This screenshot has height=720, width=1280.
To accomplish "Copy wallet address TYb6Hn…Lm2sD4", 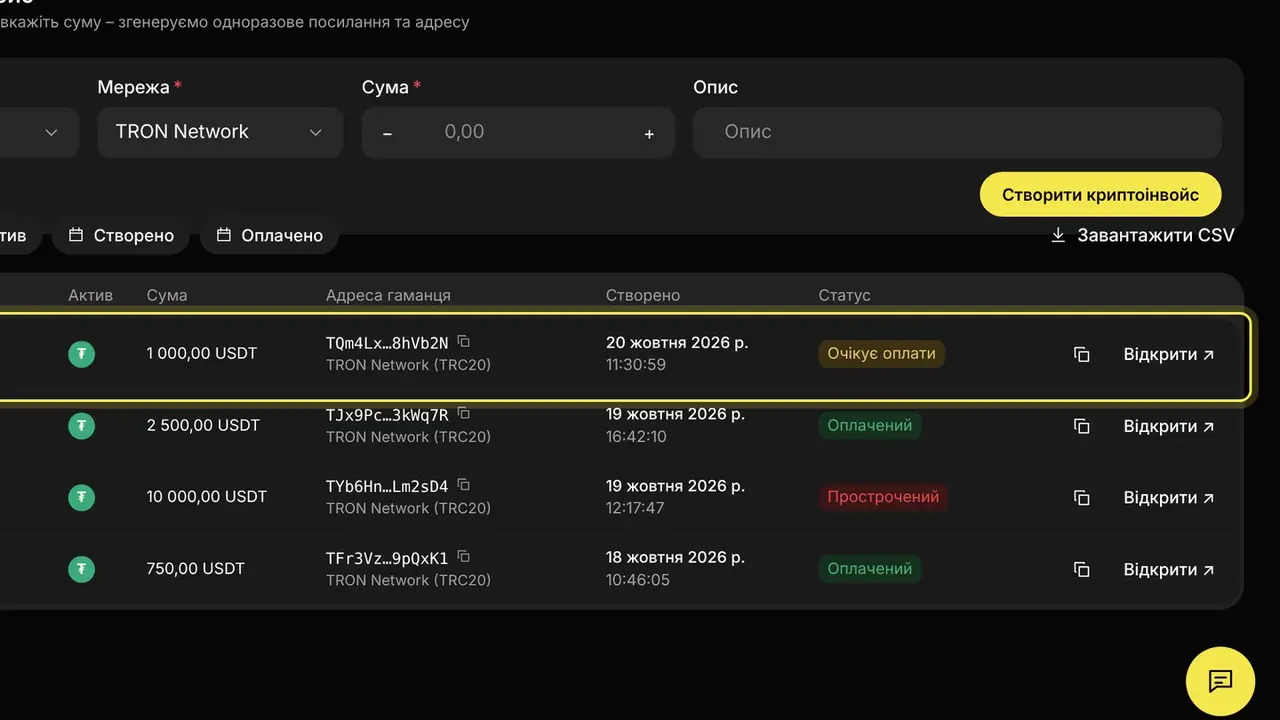I will [x=464, y=485].
